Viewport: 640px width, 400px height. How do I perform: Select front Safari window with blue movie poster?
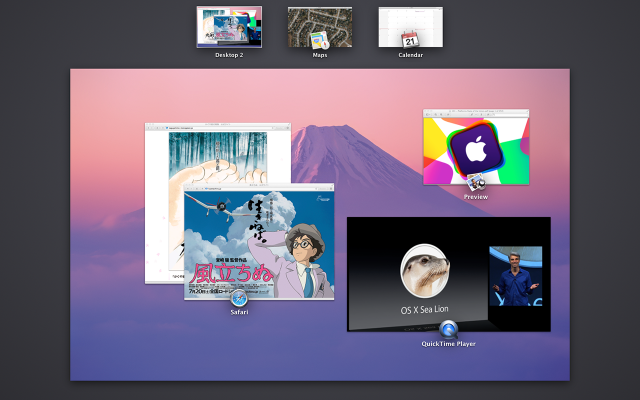(259, 242)
